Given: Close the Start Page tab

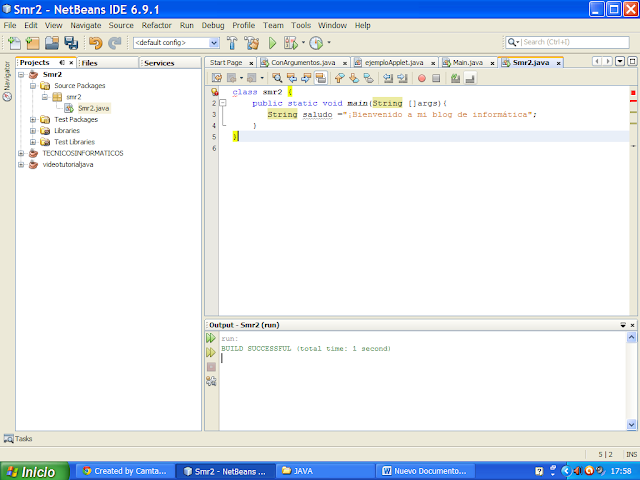Looking at the screenshot, I should tap(251, 63).
